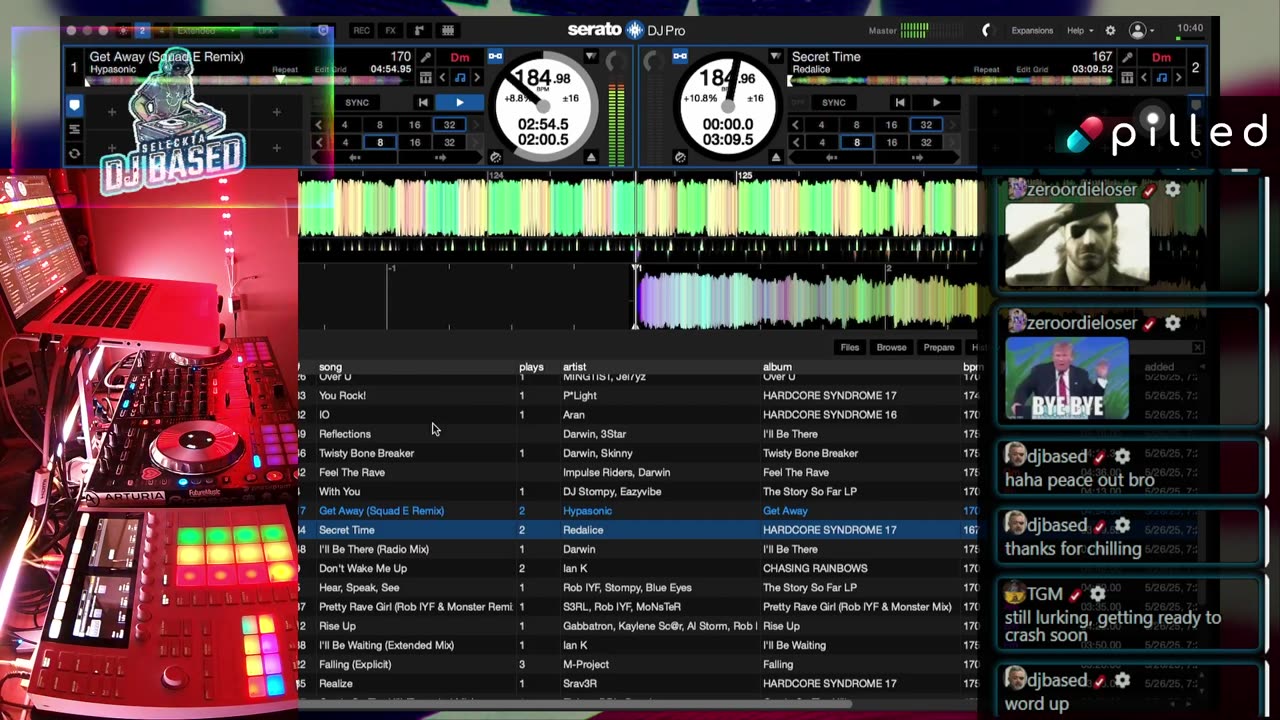Eject track from deck 1

point(591,157)
